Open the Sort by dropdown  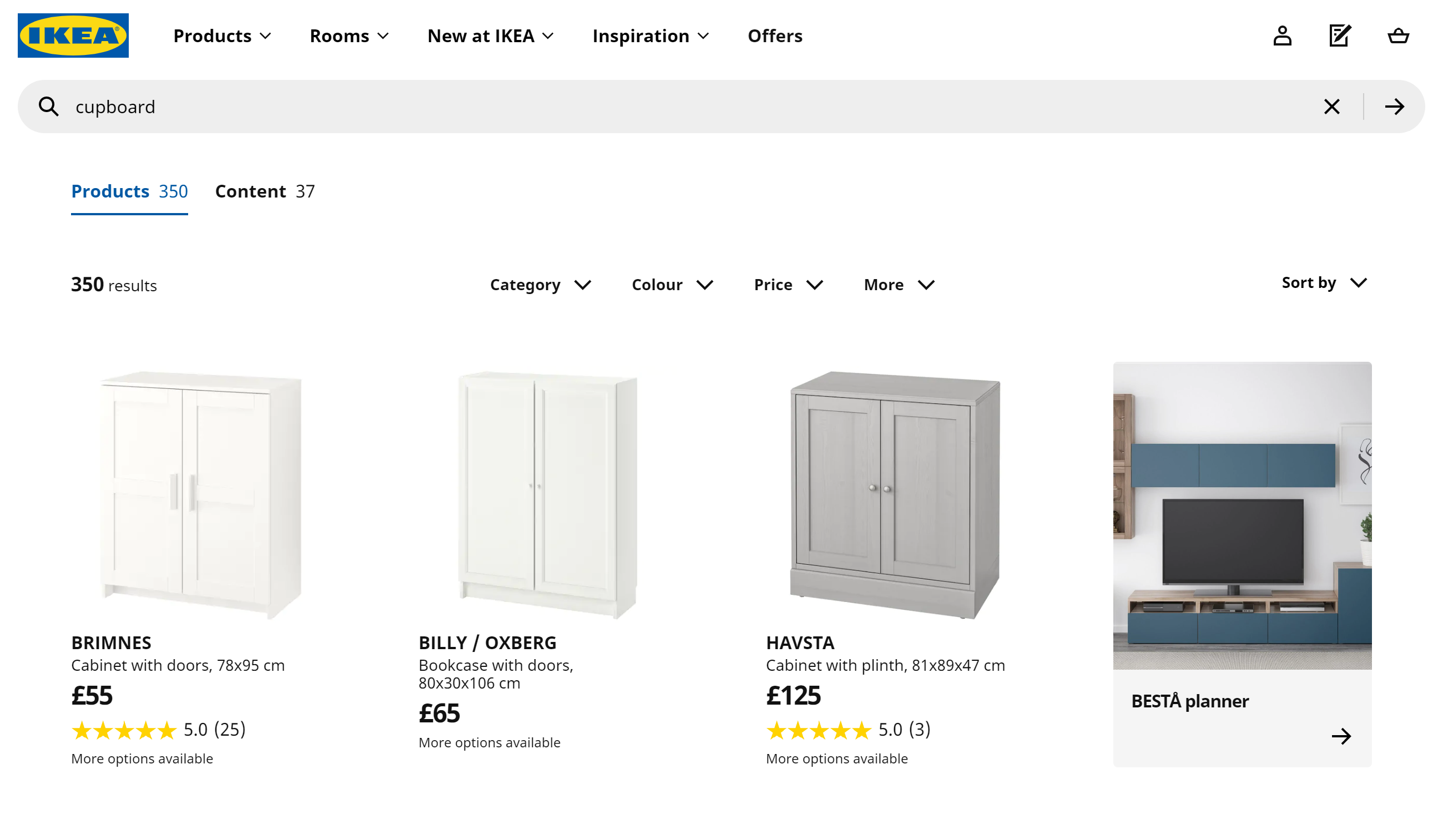(x=1323, y=283)
